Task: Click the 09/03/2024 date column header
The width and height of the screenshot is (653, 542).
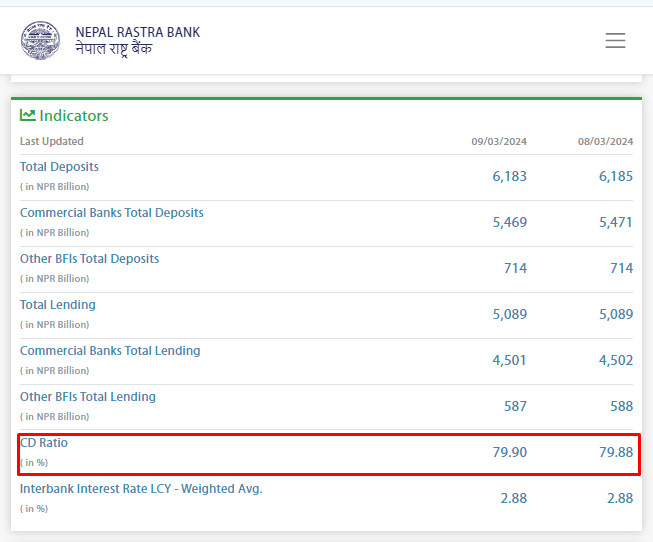Action: pyautogui.click(x=499, y=142)
